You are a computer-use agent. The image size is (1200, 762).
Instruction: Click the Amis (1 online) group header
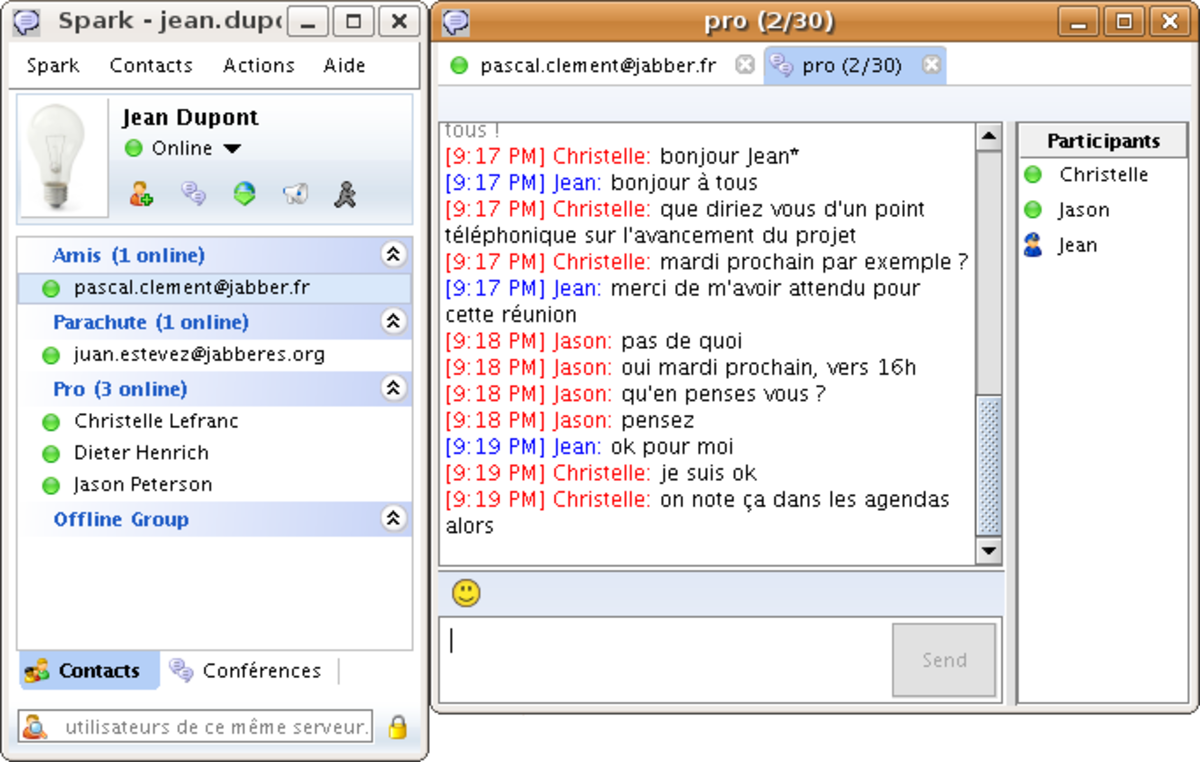214,255
